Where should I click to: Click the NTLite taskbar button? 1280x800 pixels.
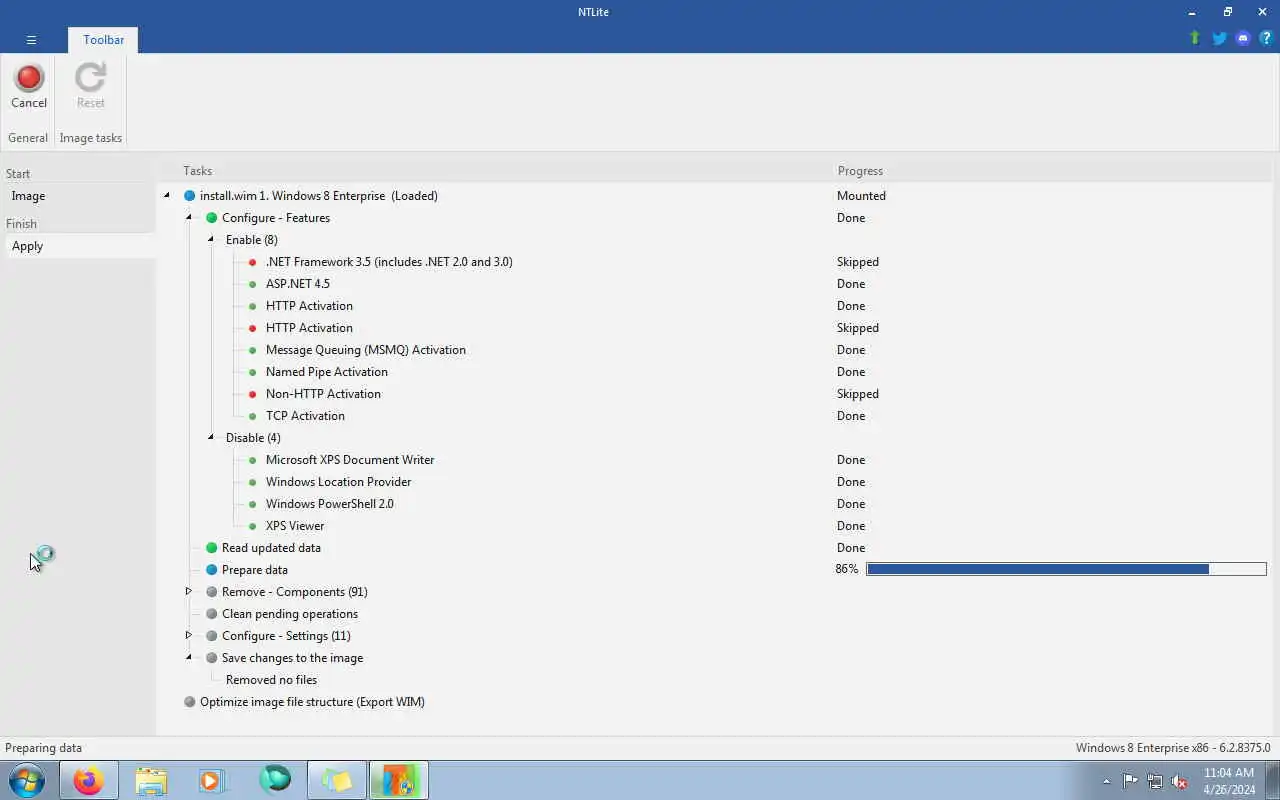pos(398,780)
